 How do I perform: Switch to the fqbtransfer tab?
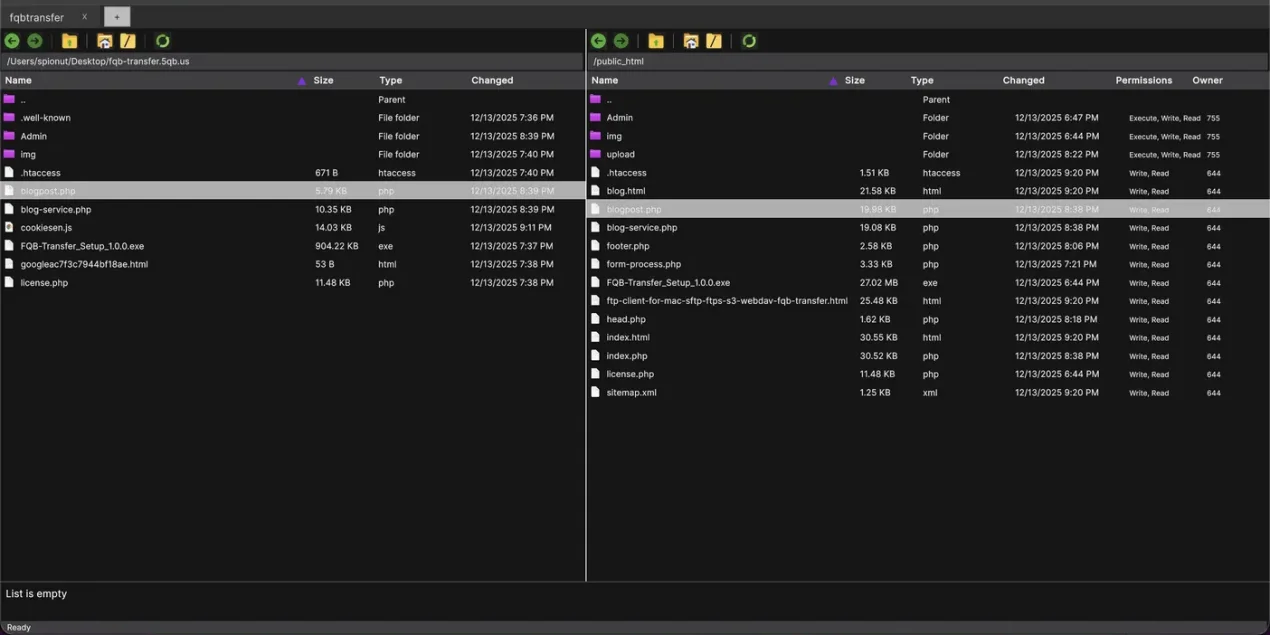(x=38, y=16)
